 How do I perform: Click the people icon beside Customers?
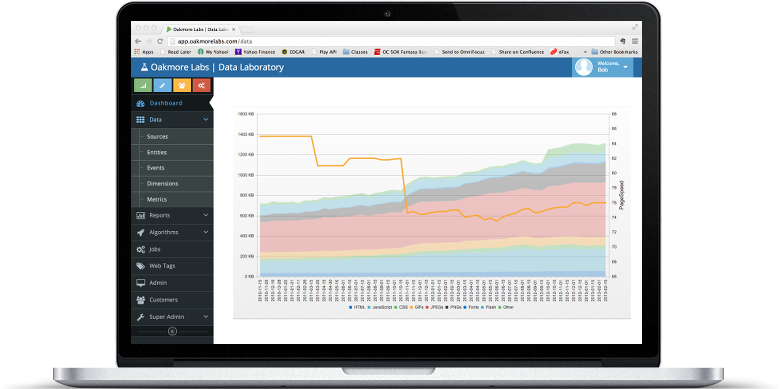(140, 300)
